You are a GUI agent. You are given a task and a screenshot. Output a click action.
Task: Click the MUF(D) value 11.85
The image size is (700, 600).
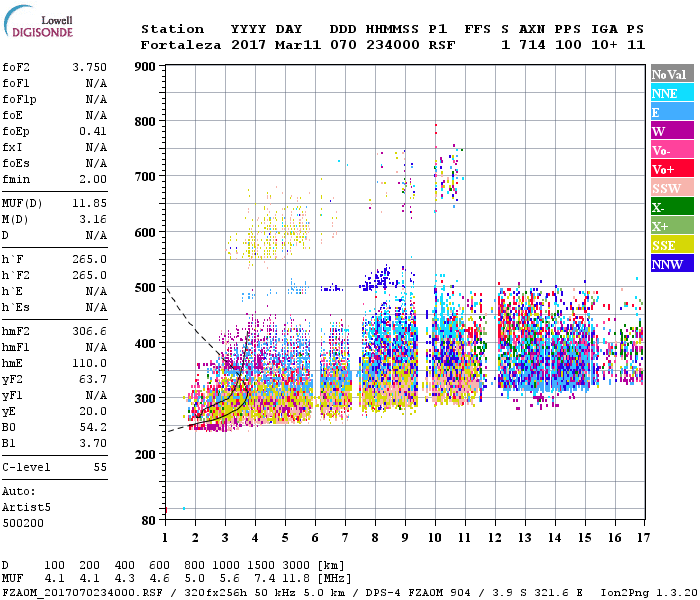[89, 202]
